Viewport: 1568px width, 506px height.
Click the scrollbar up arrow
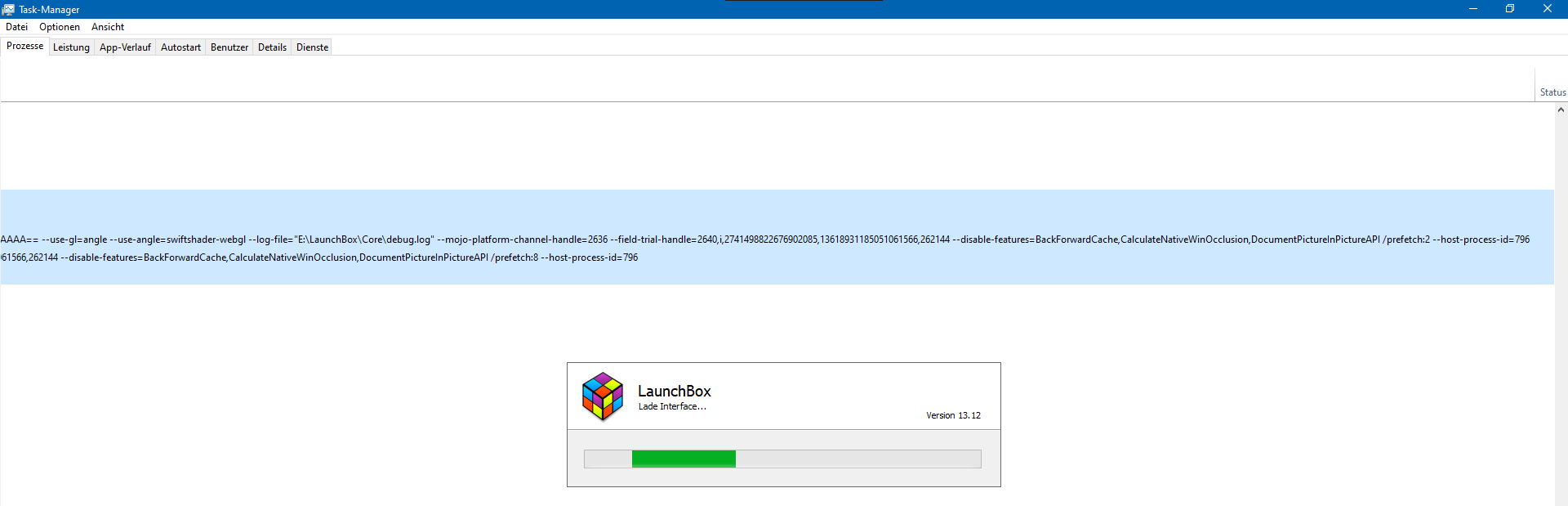1561,110
